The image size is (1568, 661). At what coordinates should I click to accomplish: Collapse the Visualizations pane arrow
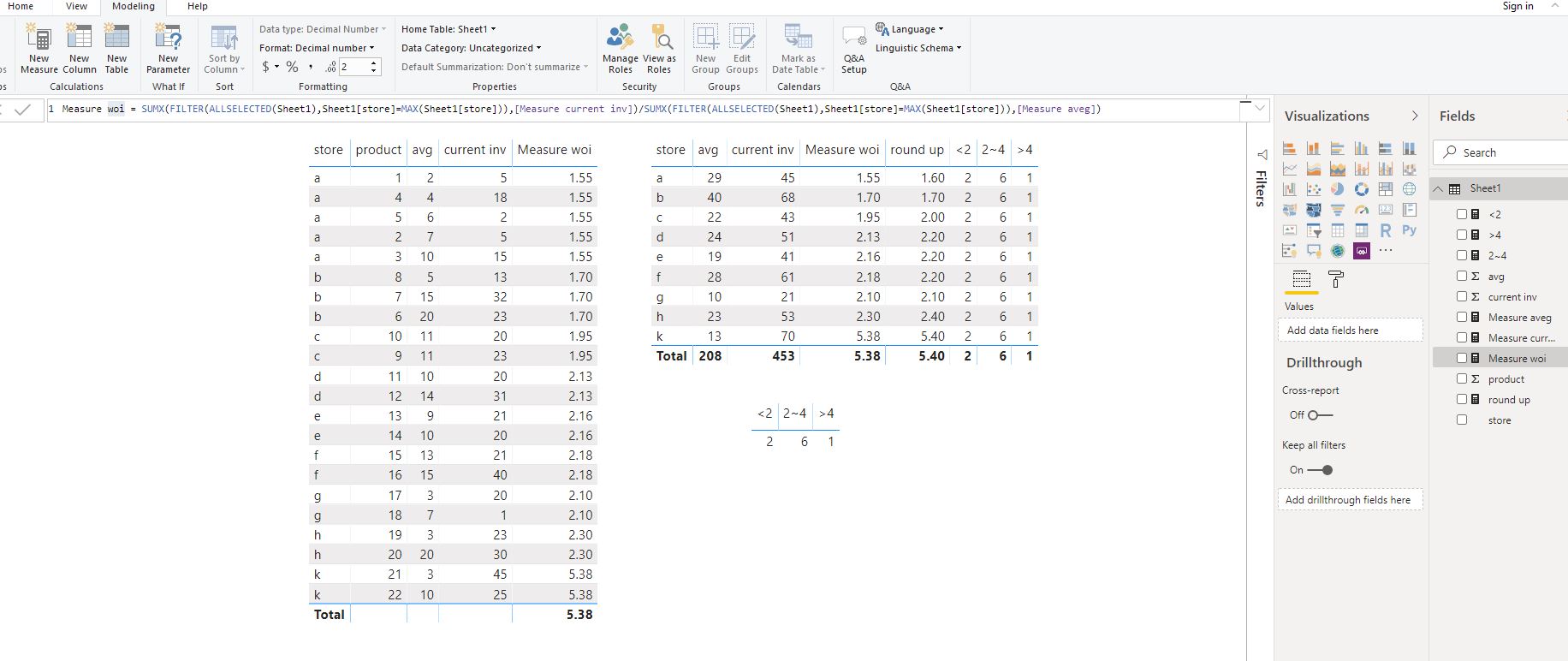click(x=1415, y=116)
